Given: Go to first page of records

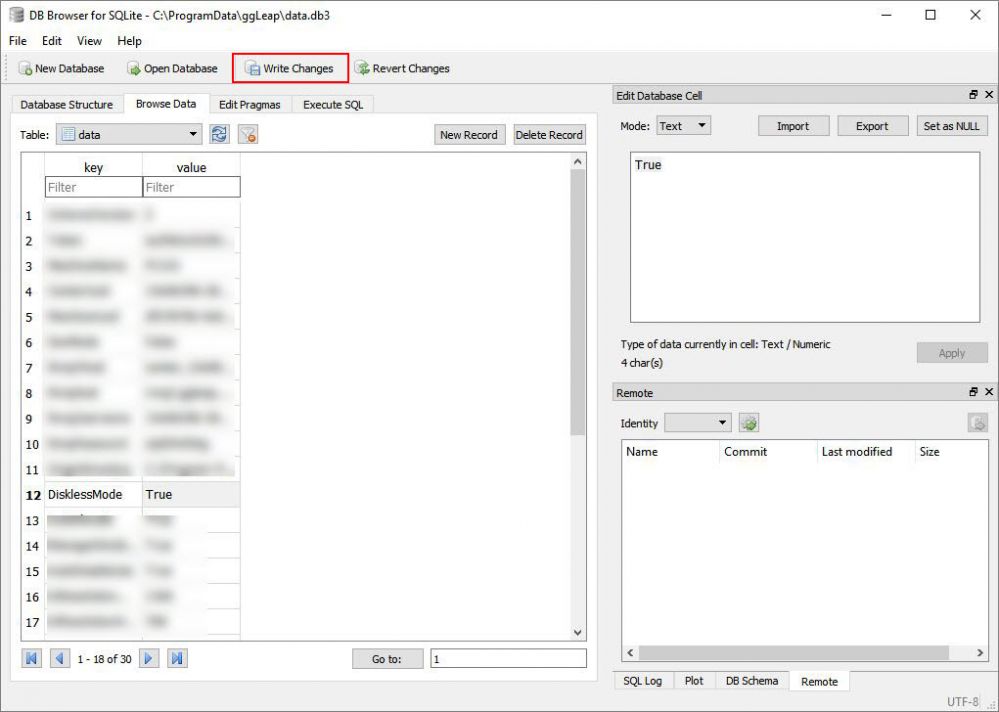Looking at the screenshot, I should pos(31,659).
